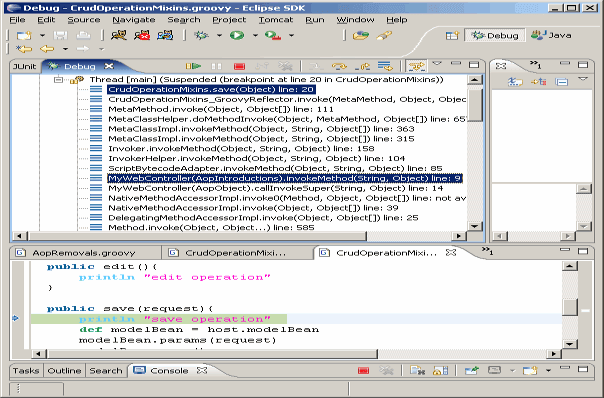
Task: Click the Step Over debug icon
Action: pos(339,66)
